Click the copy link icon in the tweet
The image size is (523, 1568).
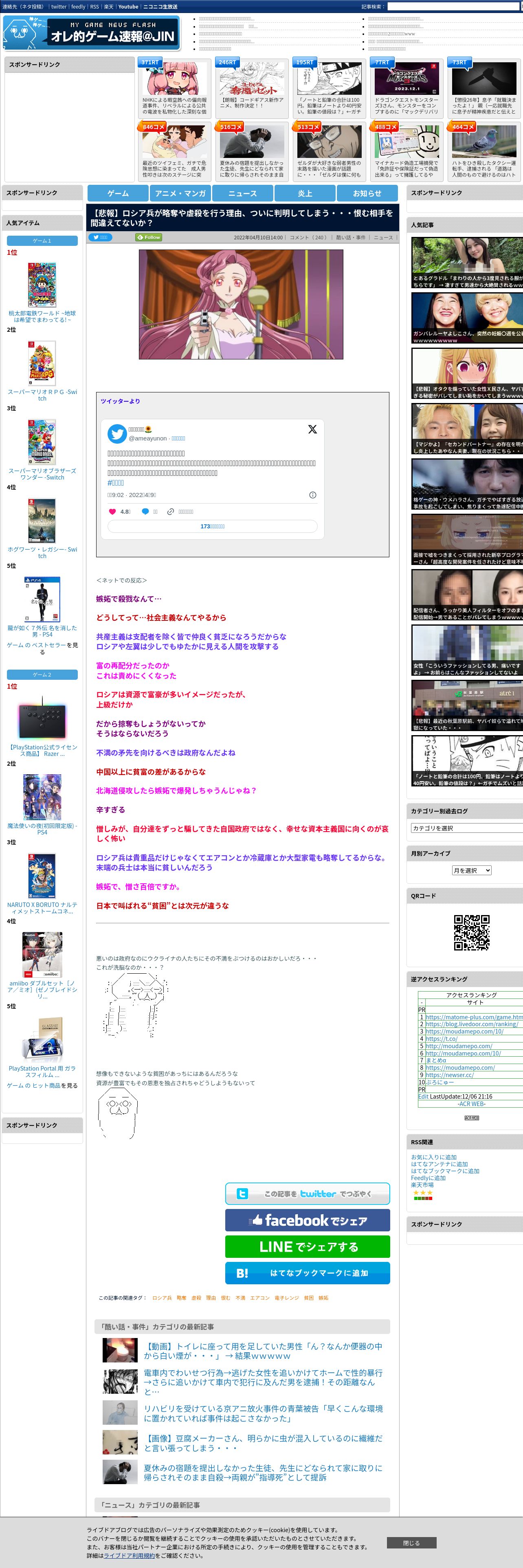pyautogui.click(x=171, y=511)
